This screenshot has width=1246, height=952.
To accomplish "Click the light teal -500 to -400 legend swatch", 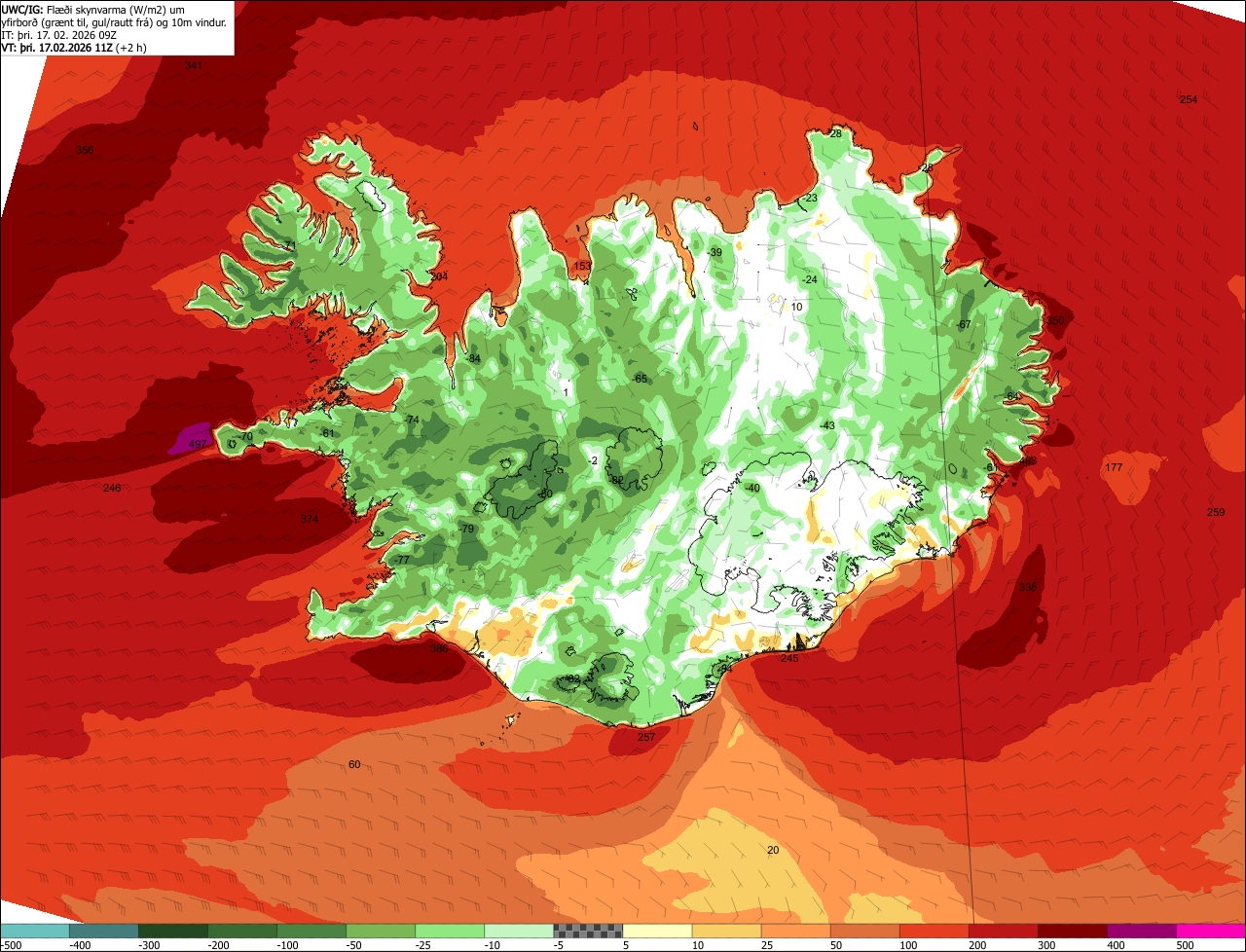I will pyautogui.click(x=35, y=931).
